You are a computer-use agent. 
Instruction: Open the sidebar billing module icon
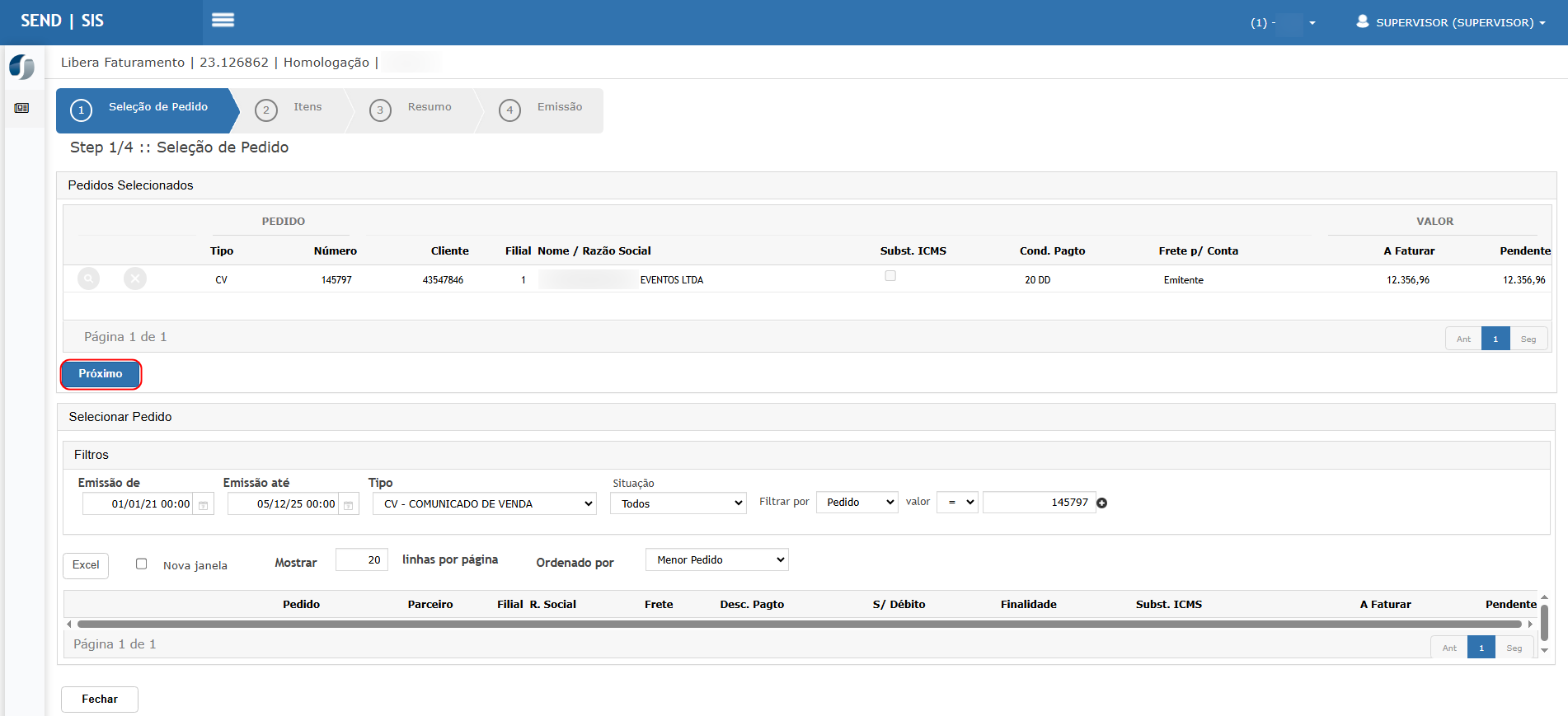22,108
